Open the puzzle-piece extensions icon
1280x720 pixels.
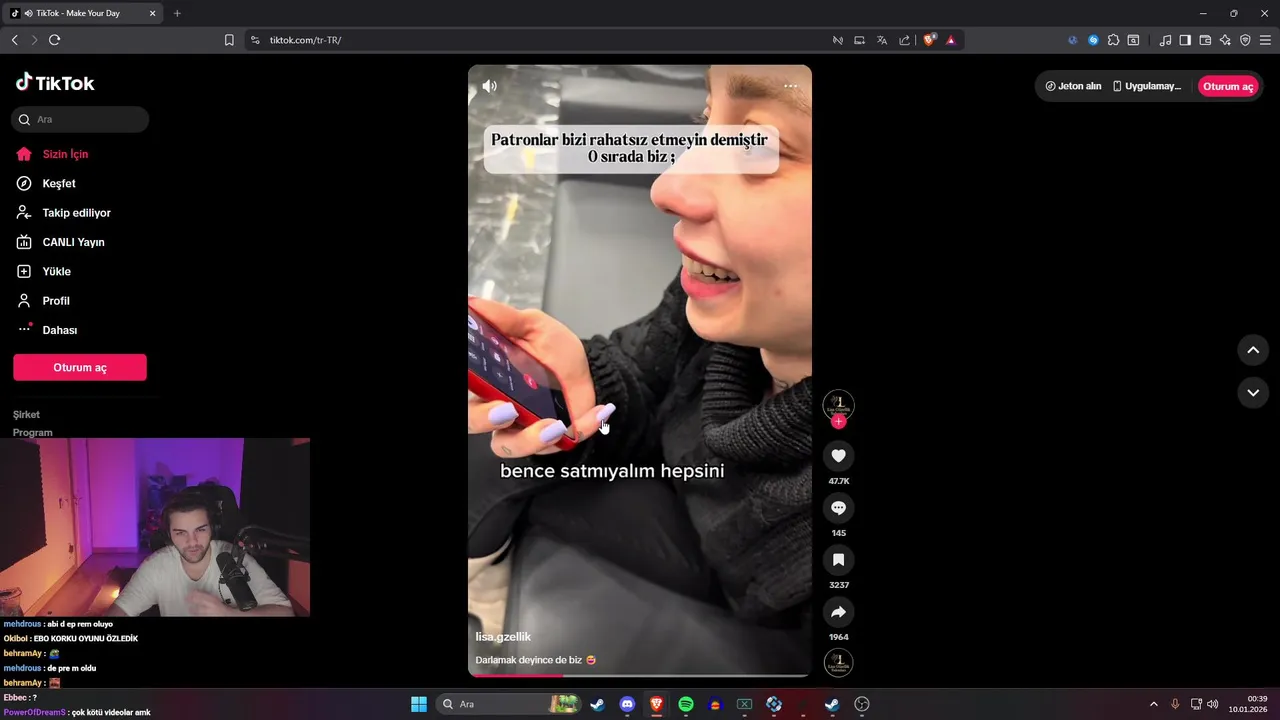point(1113,40)
